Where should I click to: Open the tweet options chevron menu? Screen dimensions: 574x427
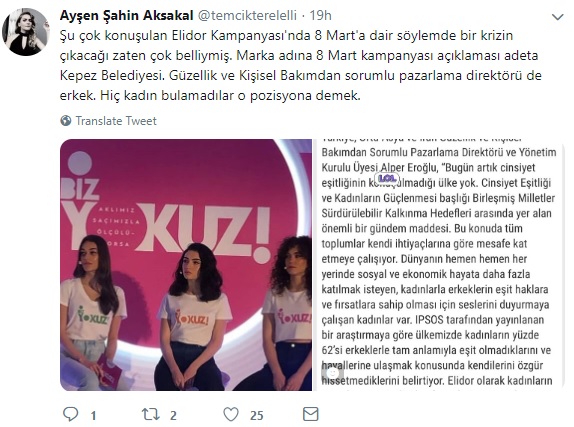coord(558,17)
